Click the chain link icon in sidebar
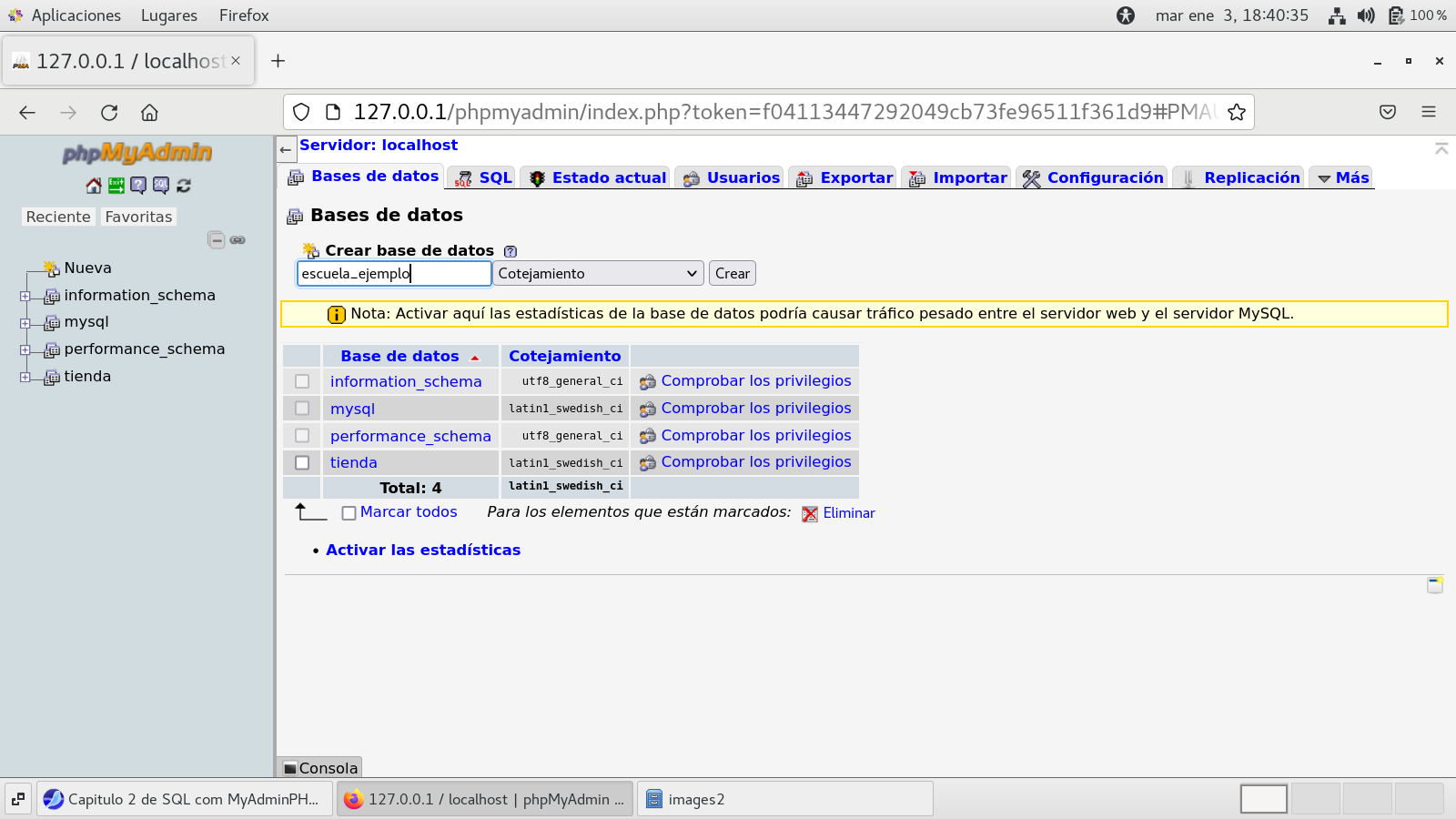This screenshot has width=1456, height=819. click(238, 240)
